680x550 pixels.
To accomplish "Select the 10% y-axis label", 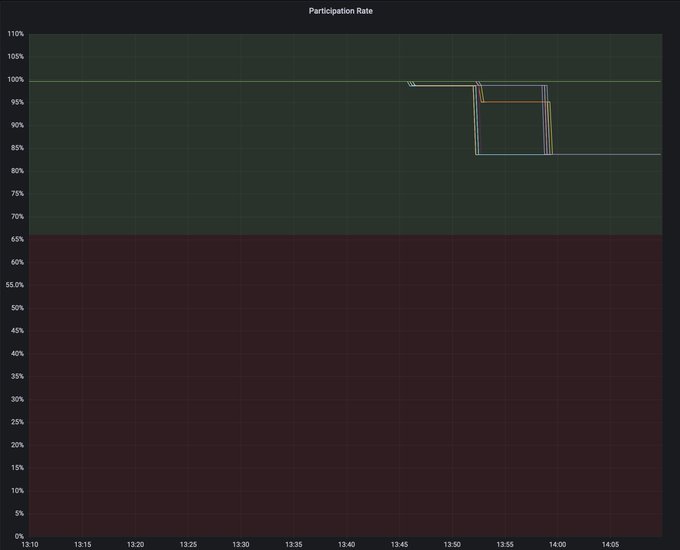I will point(17,491).
